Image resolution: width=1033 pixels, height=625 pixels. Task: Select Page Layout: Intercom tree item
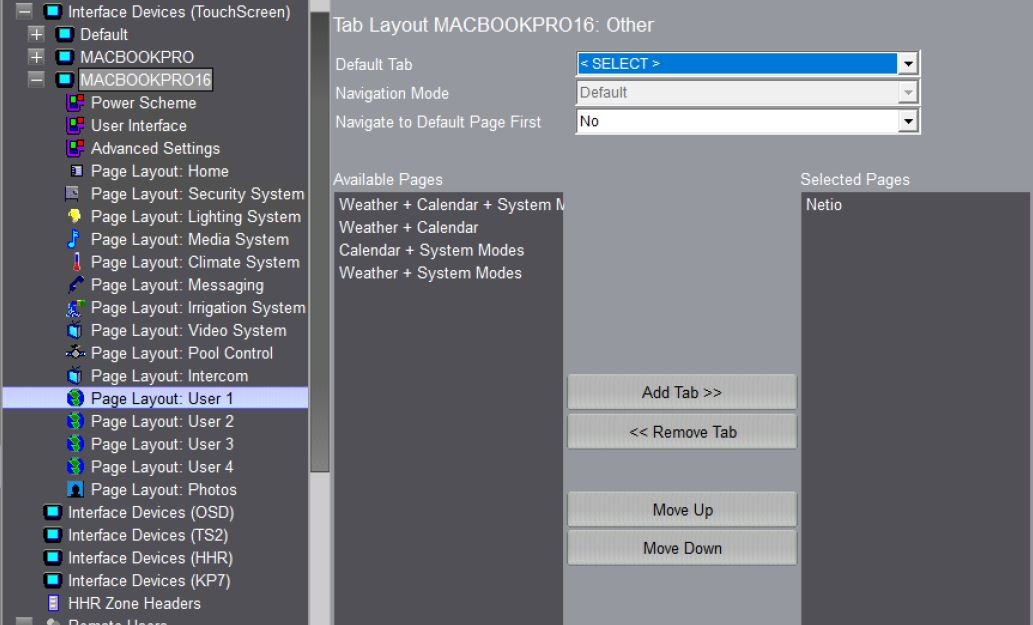[x=169, y=376]
